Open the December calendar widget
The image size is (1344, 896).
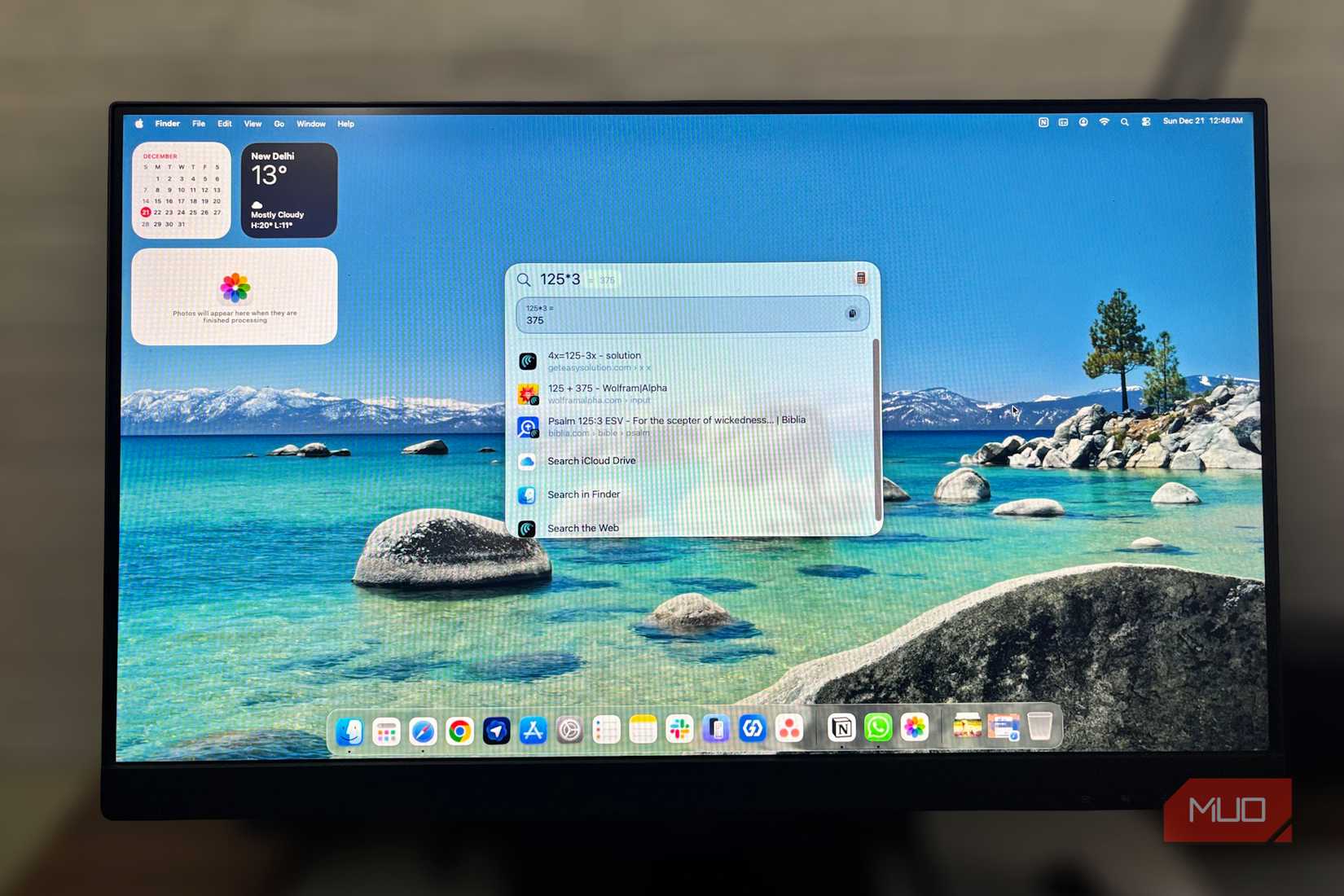tap(182, 191)
